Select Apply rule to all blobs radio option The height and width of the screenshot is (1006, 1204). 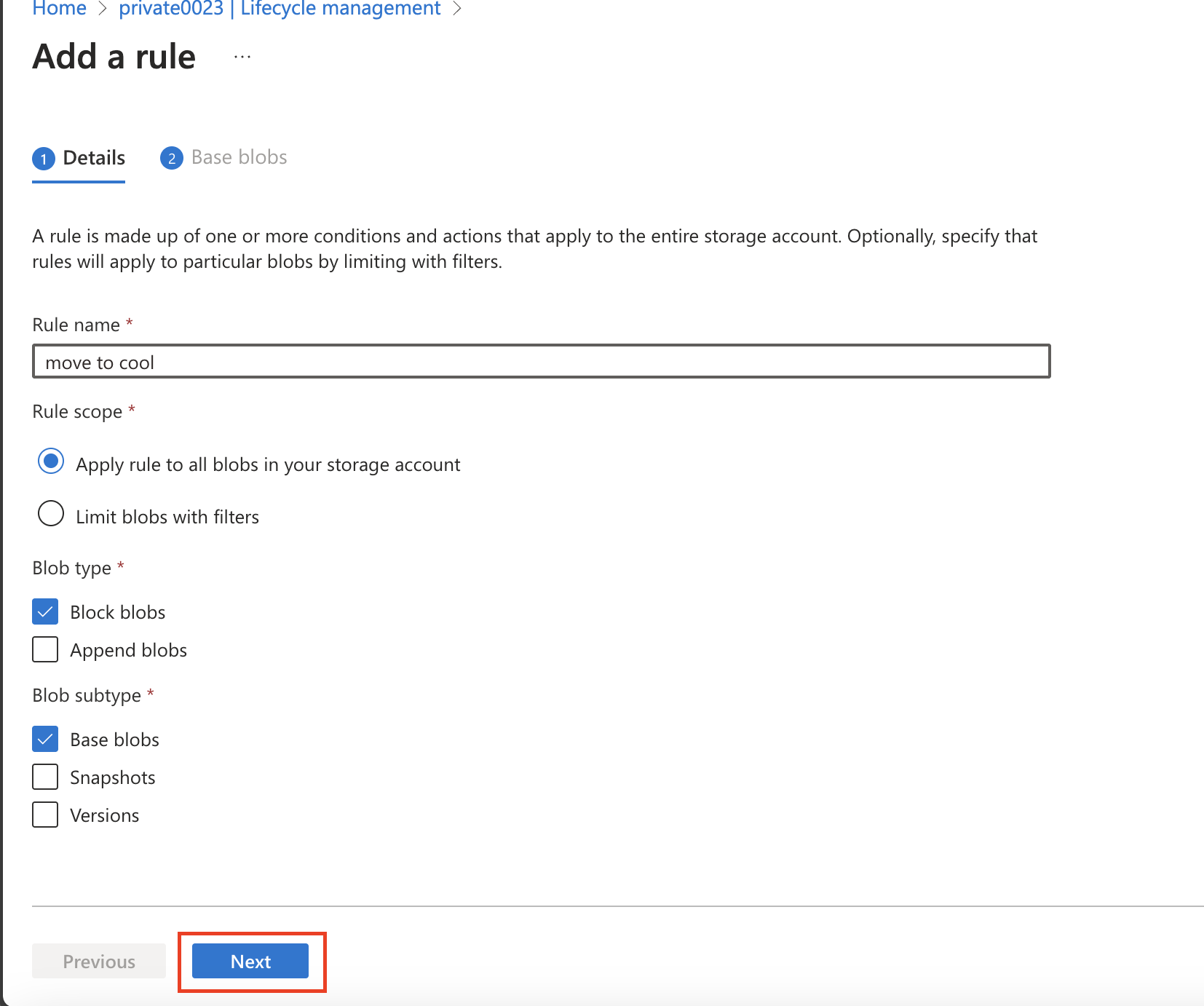tap(51, 462)
